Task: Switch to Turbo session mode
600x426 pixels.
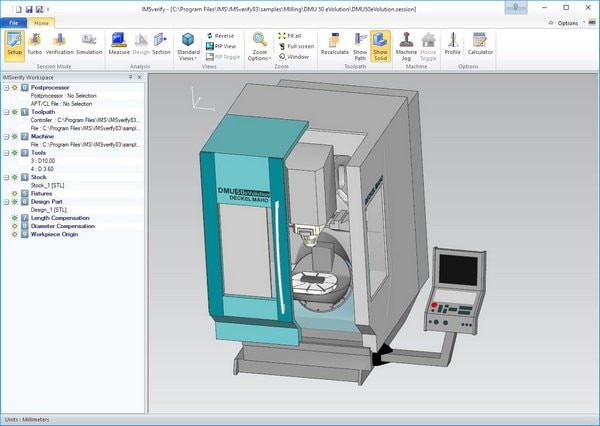Action: [36, 44]
